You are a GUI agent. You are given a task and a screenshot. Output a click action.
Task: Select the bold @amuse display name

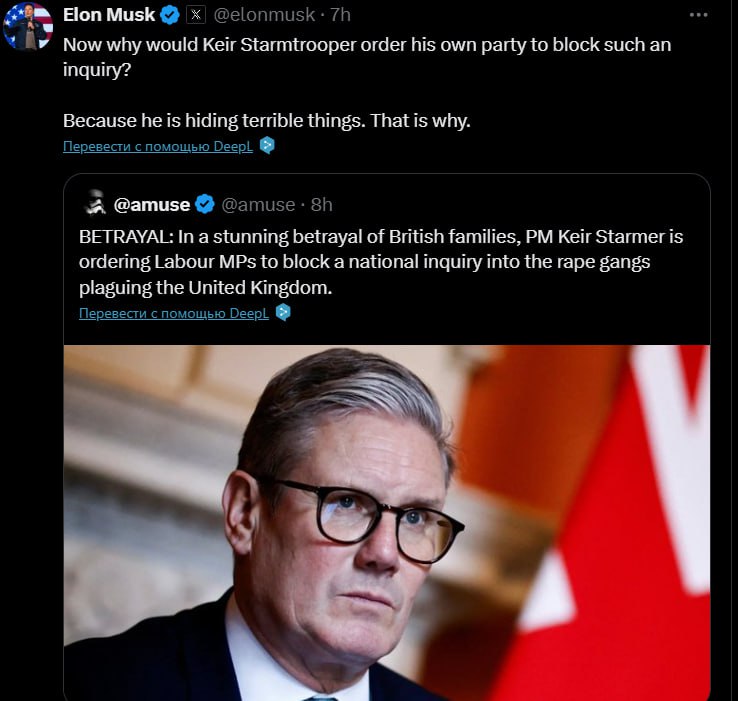(x=152, y=204)
